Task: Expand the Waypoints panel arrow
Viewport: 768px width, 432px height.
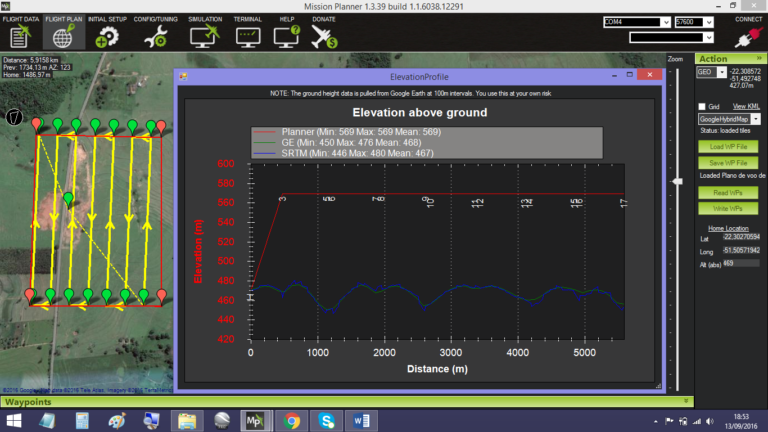Action: (686, 401)
